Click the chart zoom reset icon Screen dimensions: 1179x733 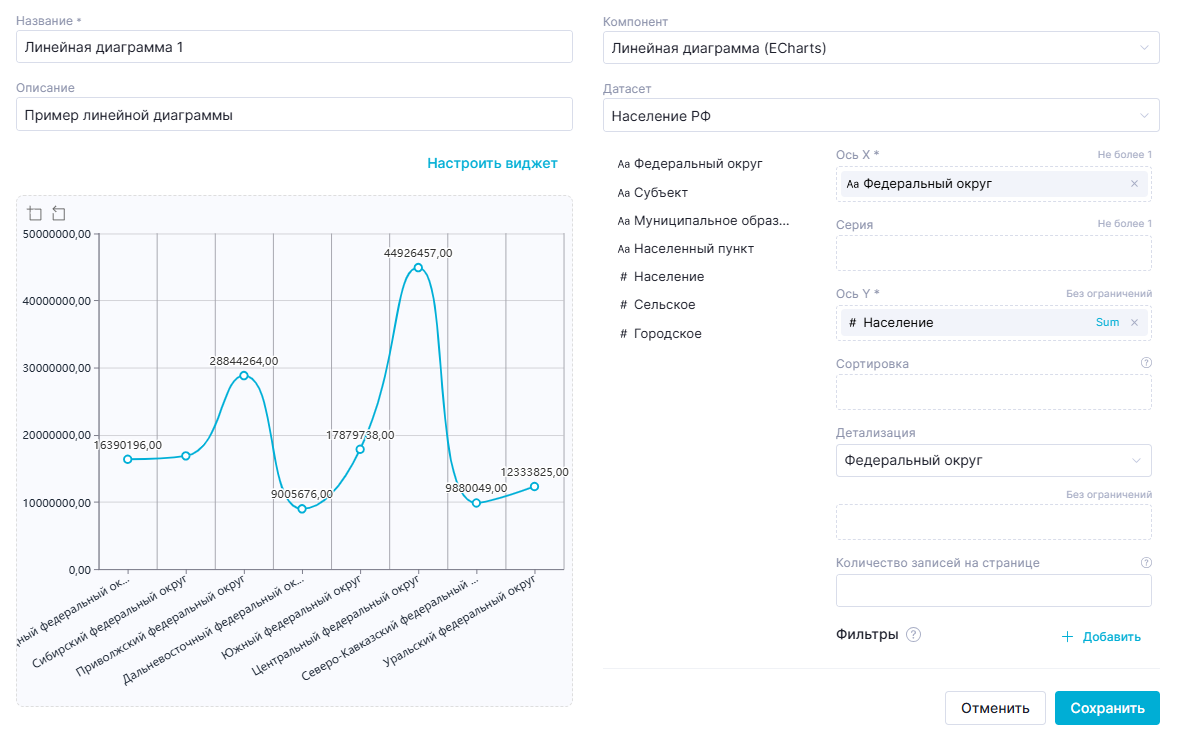pyautogui.click(x=59, y=213)
